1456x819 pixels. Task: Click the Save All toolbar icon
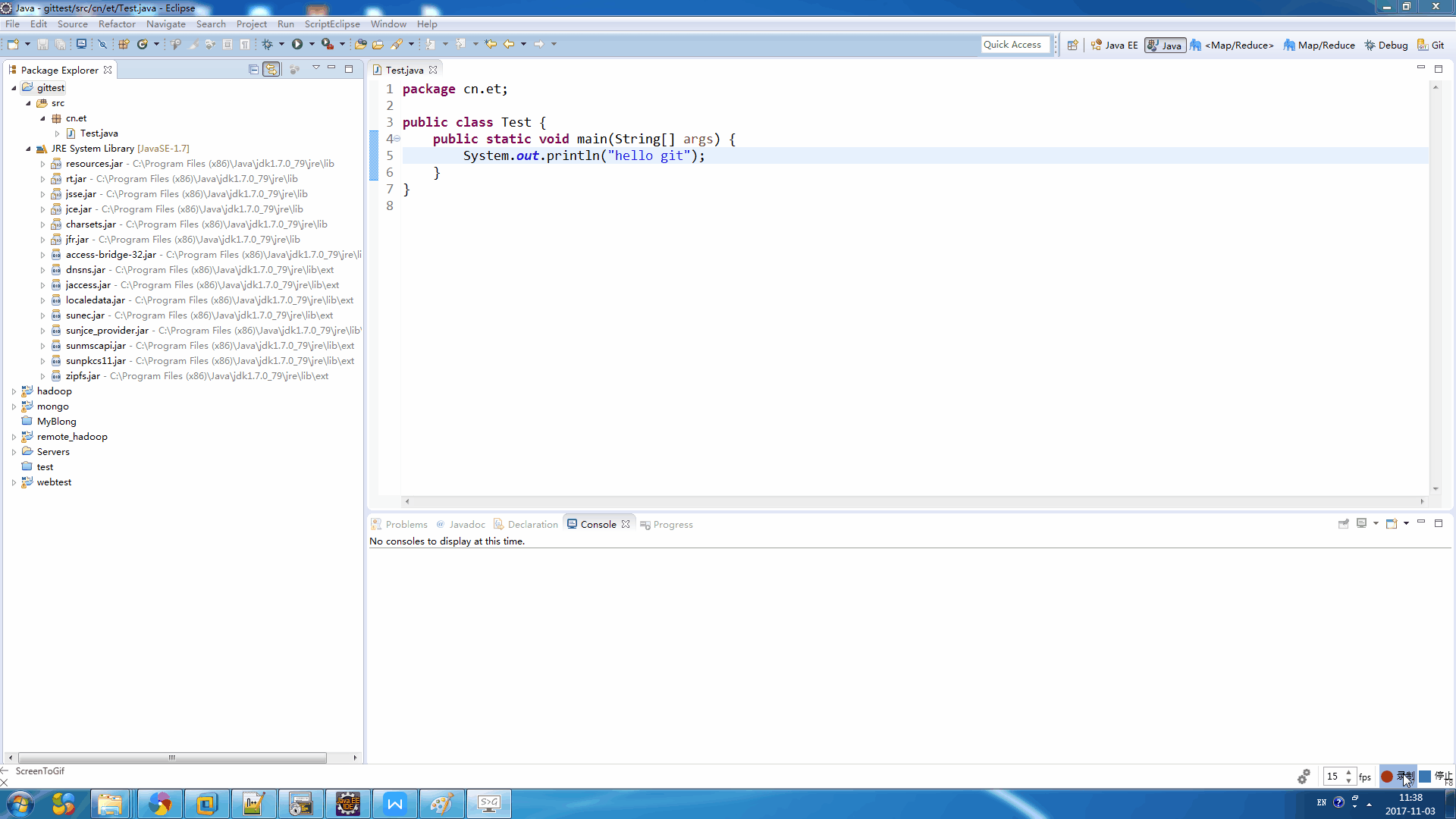click(60, 44)
